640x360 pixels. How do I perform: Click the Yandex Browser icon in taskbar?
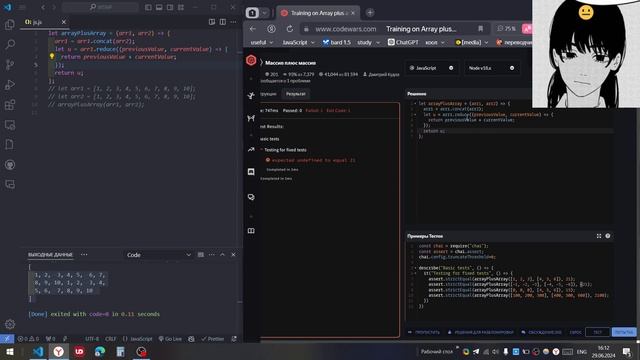pos(58,351)
